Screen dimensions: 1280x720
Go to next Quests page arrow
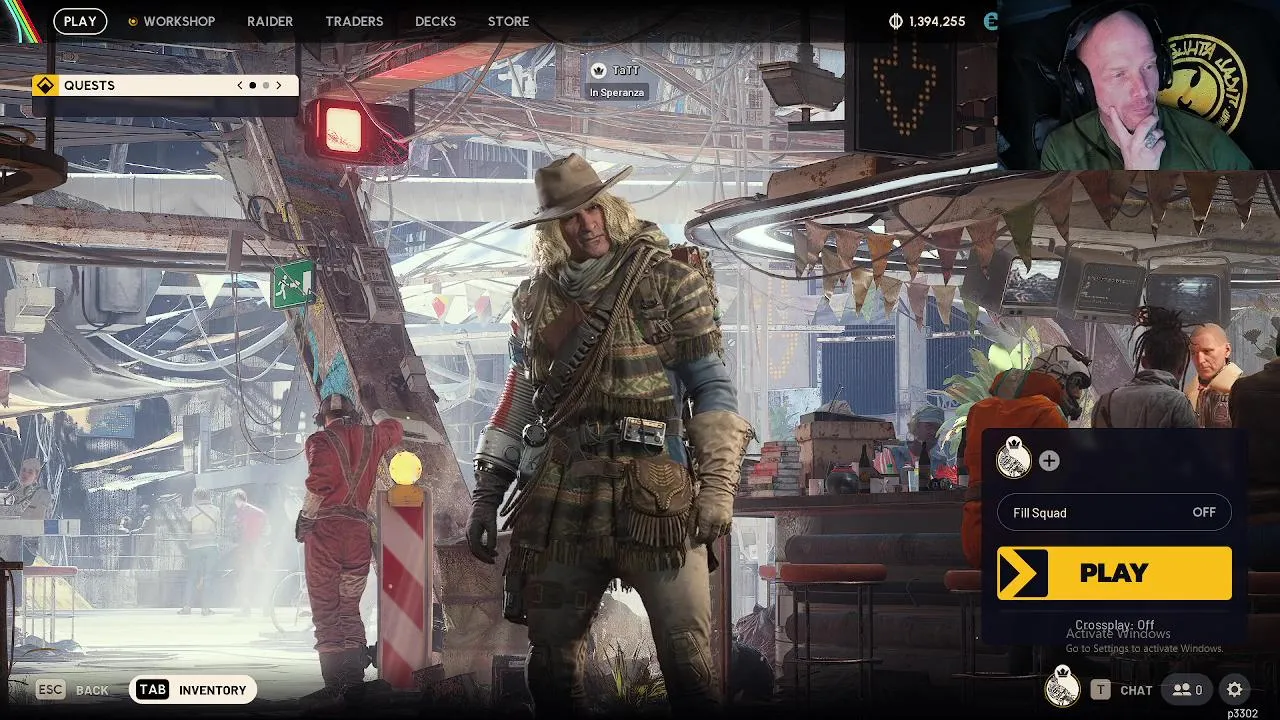click(279, 85)
